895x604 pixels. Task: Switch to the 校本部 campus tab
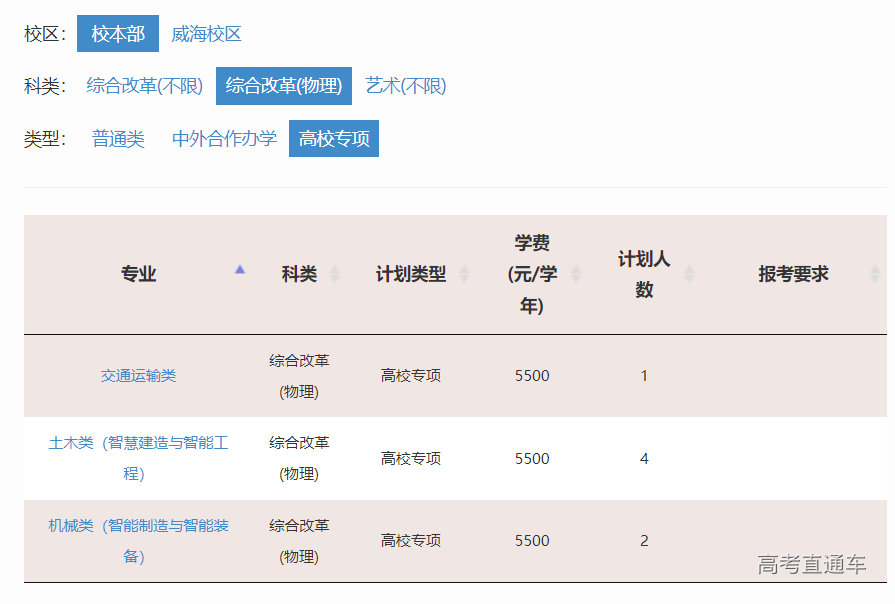point(117,33)
